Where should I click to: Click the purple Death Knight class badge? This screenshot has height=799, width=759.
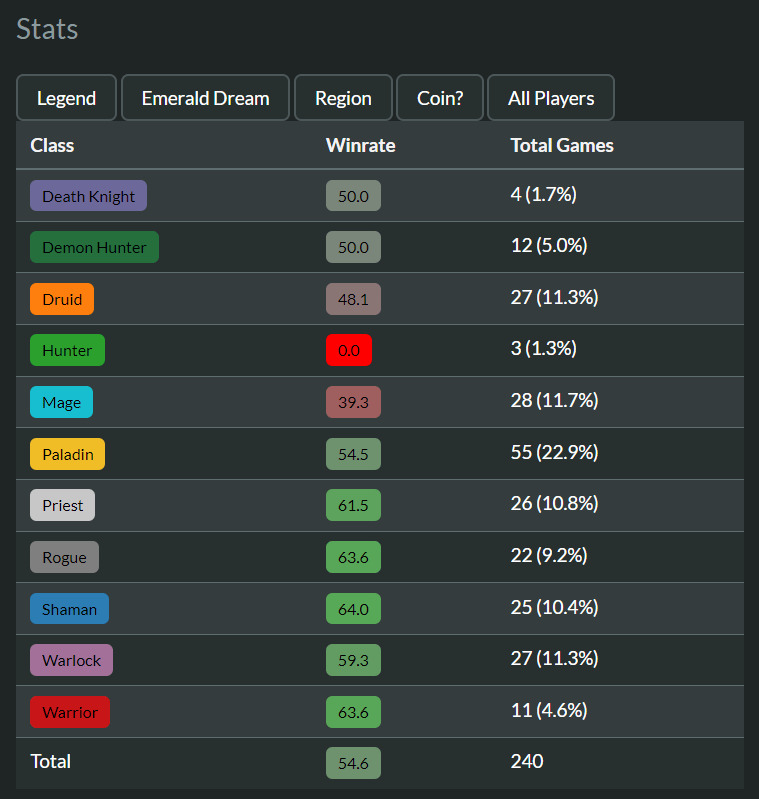[88, 196]
